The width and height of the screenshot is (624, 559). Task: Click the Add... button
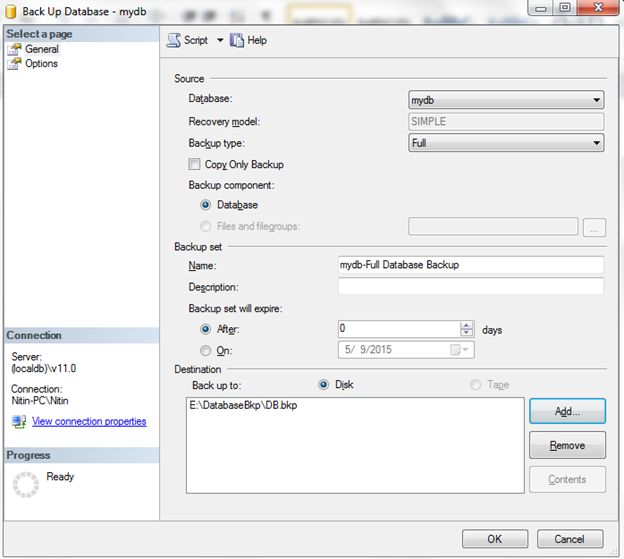[567, 411]
